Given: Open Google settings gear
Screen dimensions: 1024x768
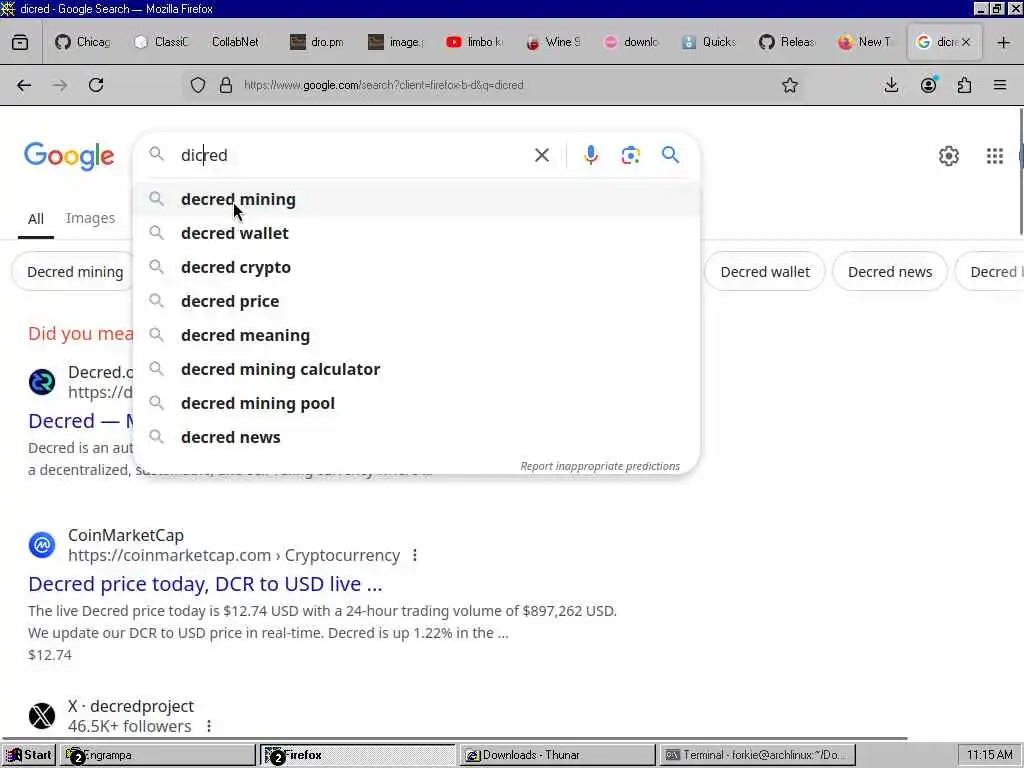Looking at the screenshot, I should 949,156.
